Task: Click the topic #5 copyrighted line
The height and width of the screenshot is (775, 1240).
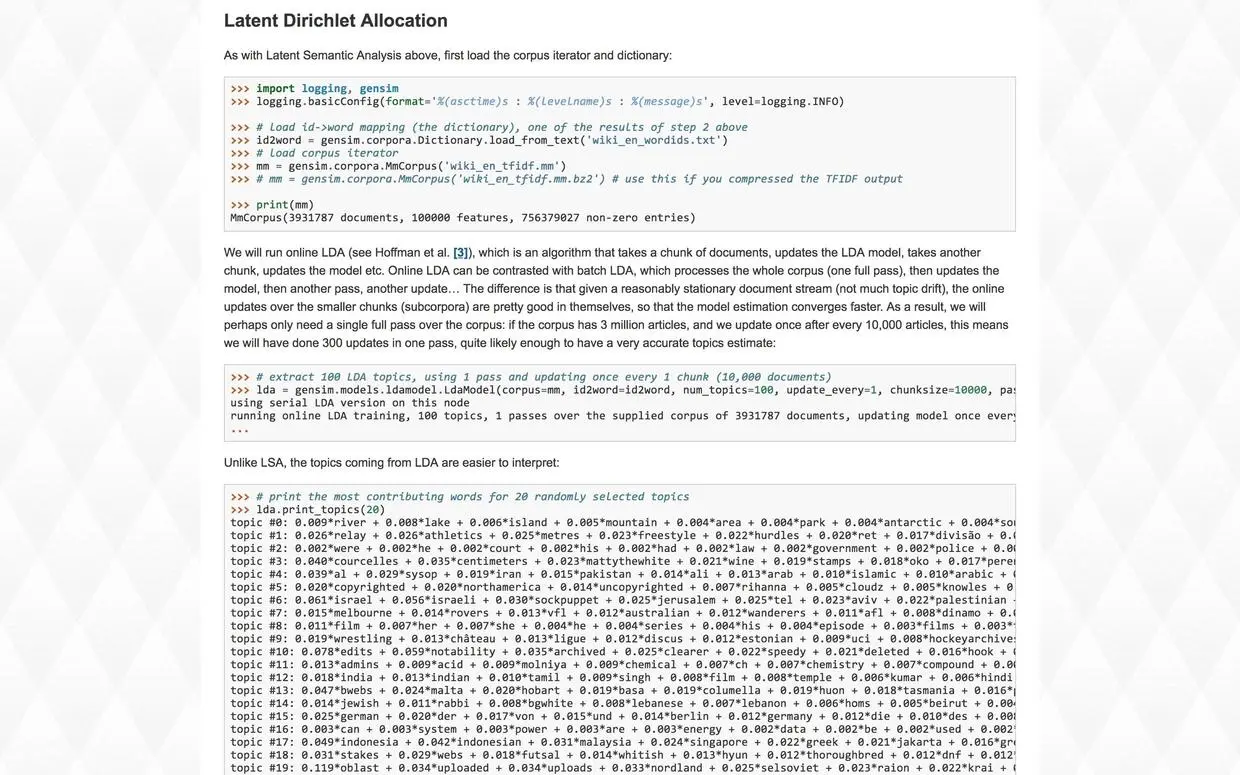Action: (623, 588)
